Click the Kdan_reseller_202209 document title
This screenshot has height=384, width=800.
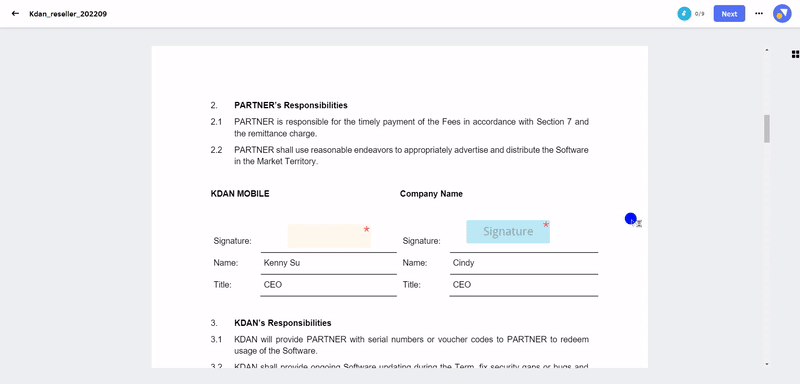tap(68, 14)
